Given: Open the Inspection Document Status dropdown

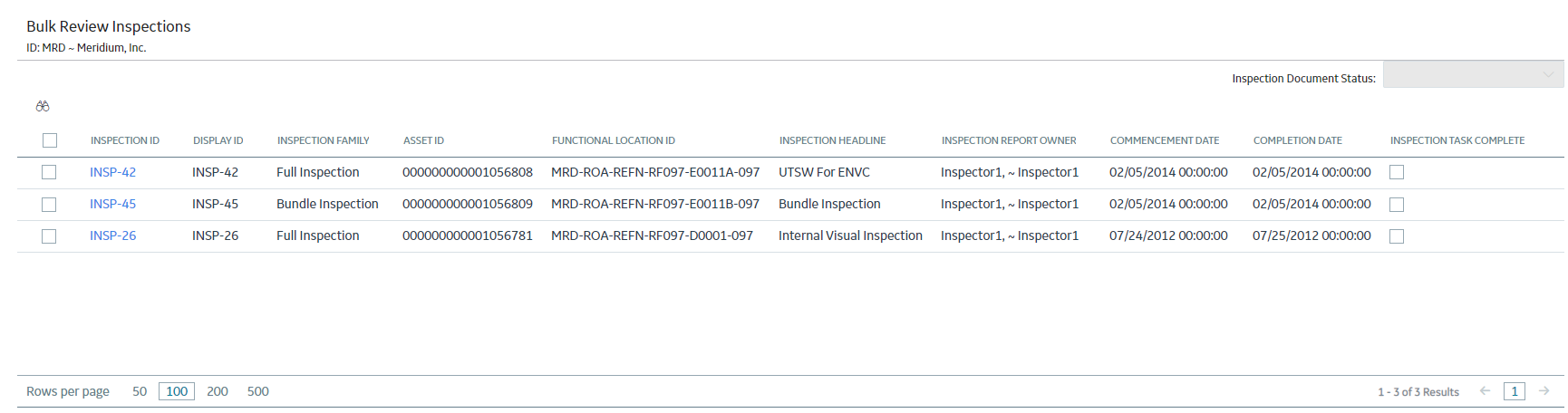Looking at the screenshot, I should [1473, 74].
